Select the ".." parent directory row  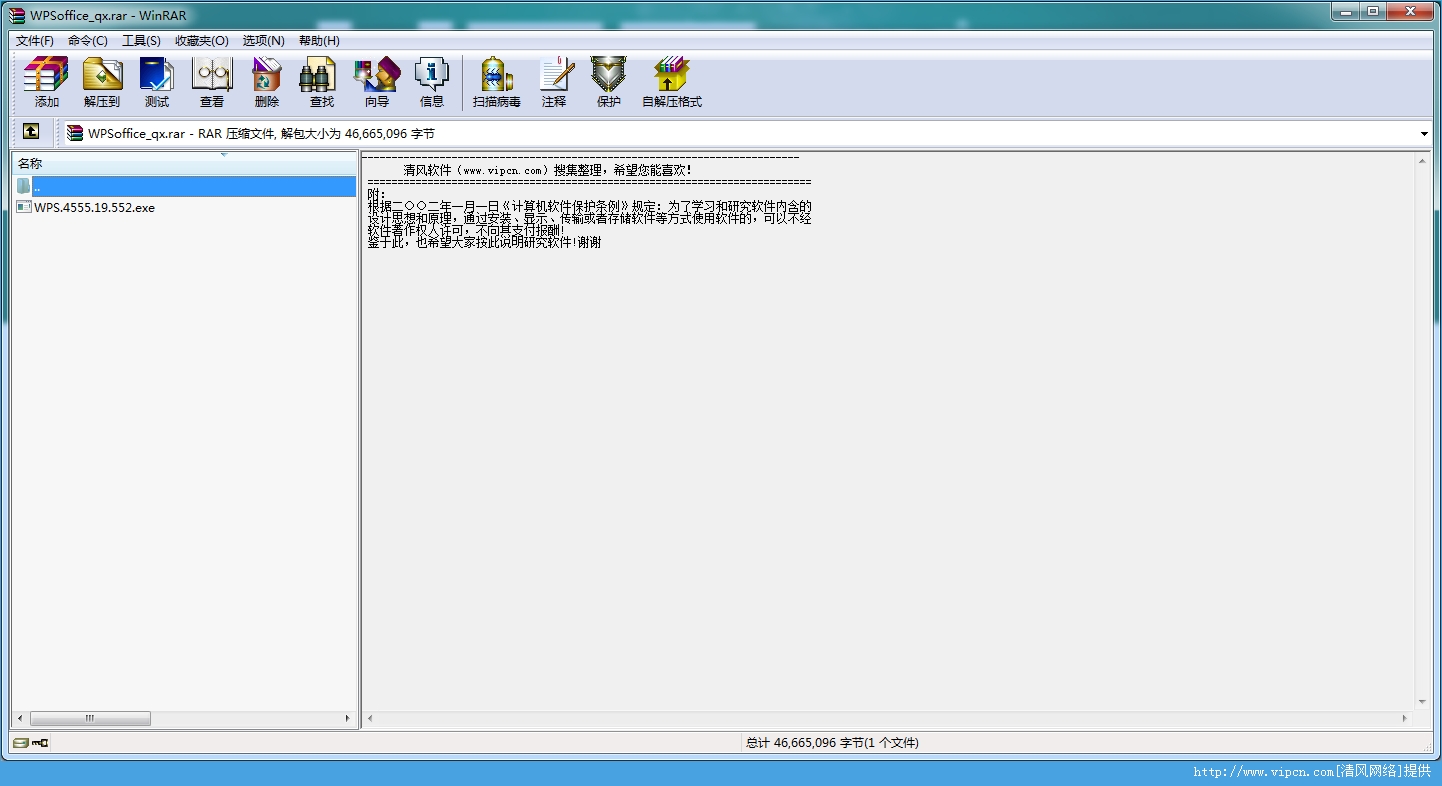(x=185, y=186)
